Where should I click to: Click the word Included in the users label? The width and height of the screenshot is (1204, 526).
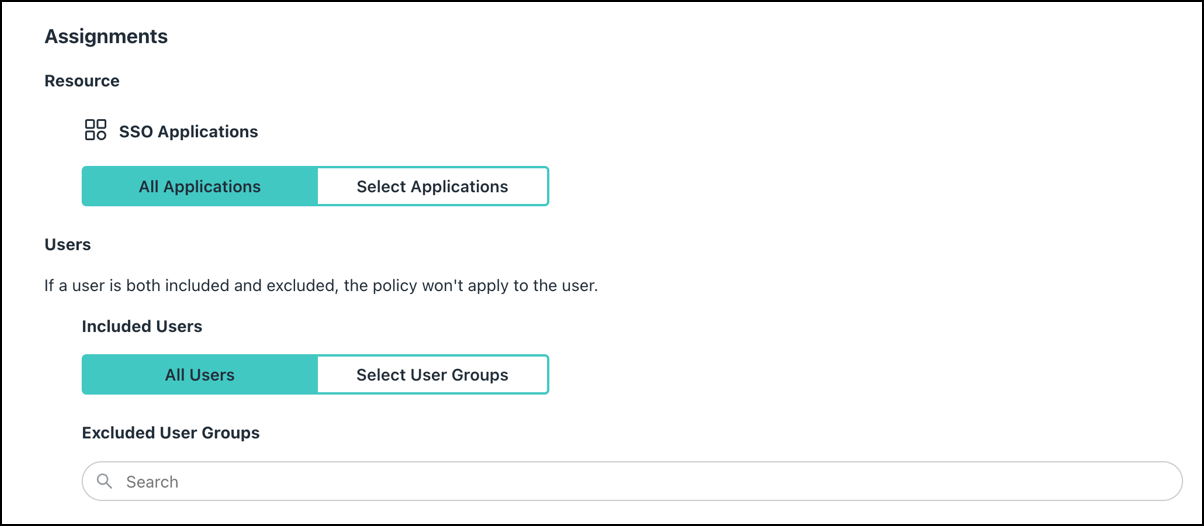[x=115, y=327]
